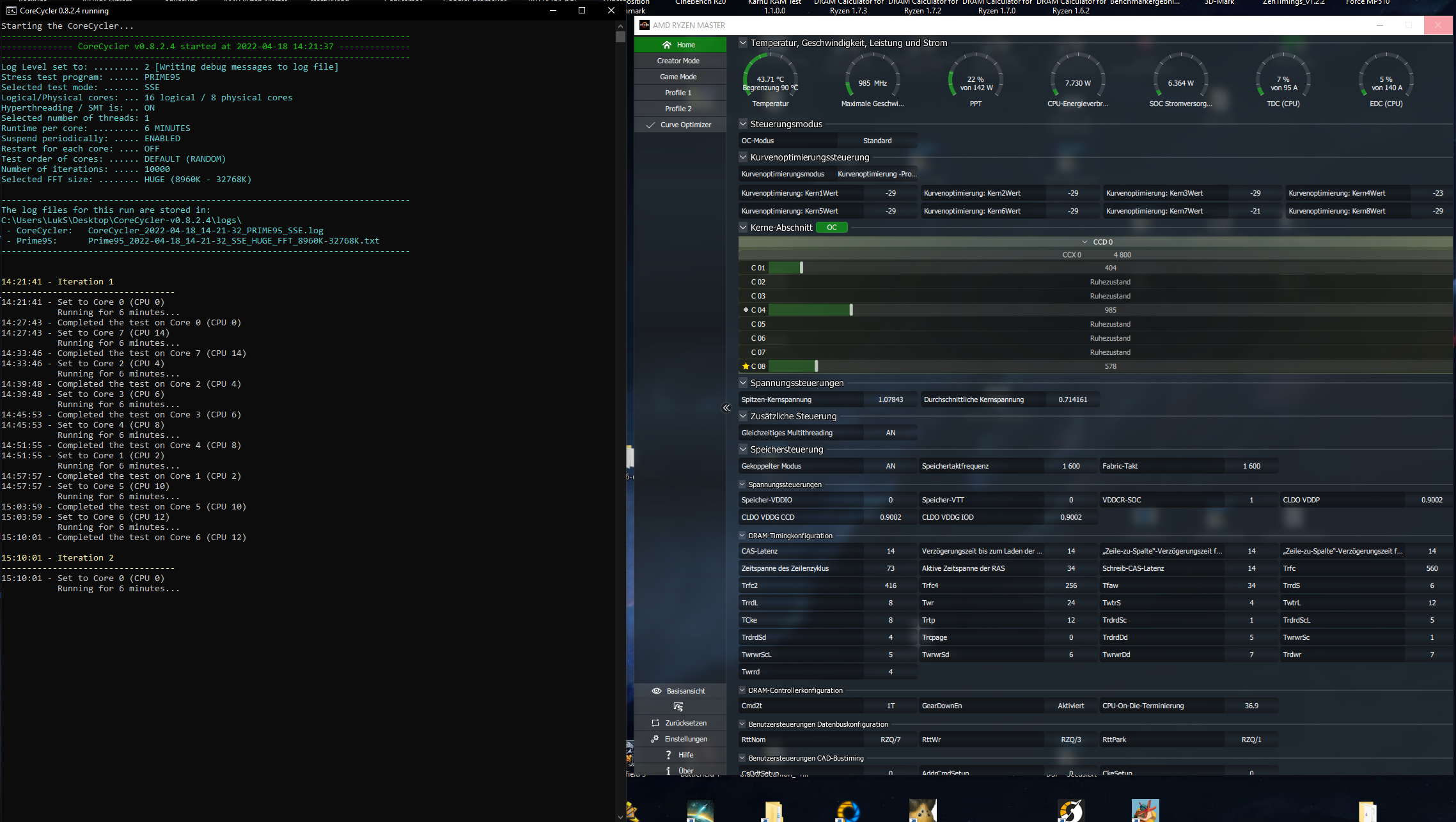The width and height of the screenshot is (1456, 822).
Task: Click the Zurücksetzen reset icon
Action: [x=655, y=723]
